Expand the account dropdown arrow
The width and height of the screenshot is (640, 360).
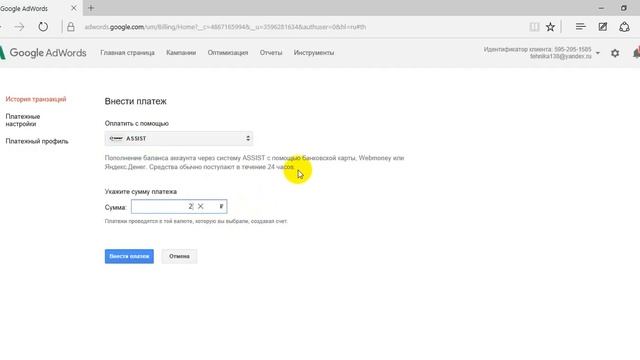tap(598, 53)
